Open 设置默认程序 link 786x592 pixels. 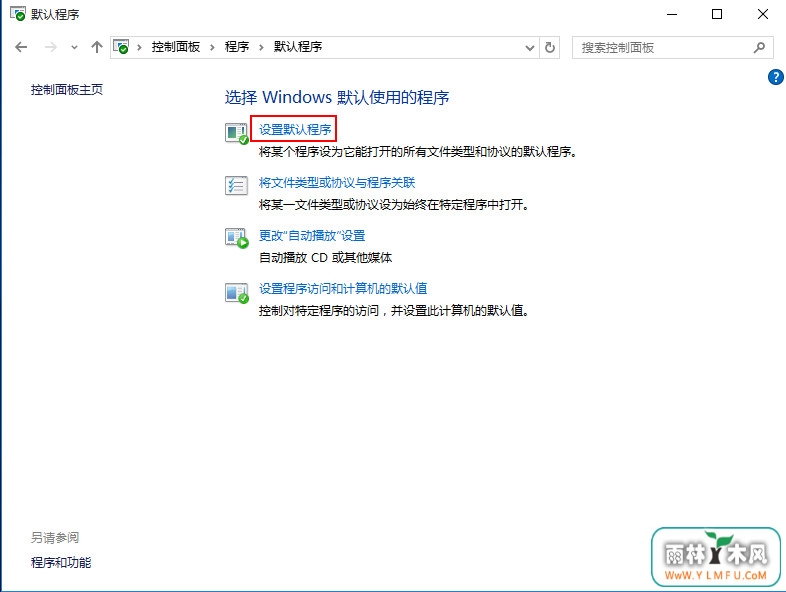tap(295, 129)
